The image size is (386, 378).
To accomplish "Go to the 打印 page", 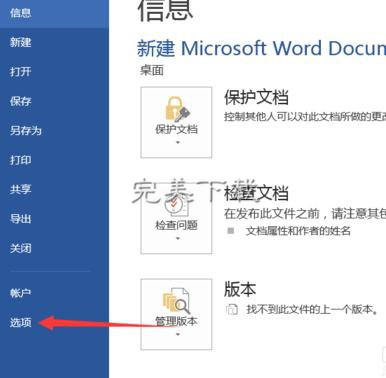I will [x=20, y=160].
